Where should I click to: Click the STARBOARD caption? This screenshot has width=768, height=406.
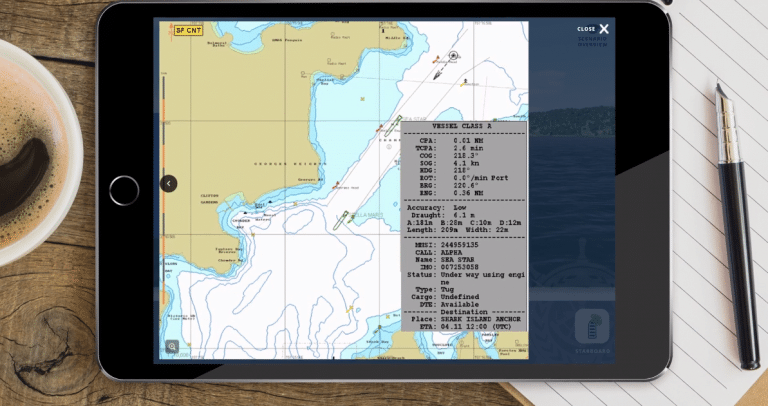592,351
